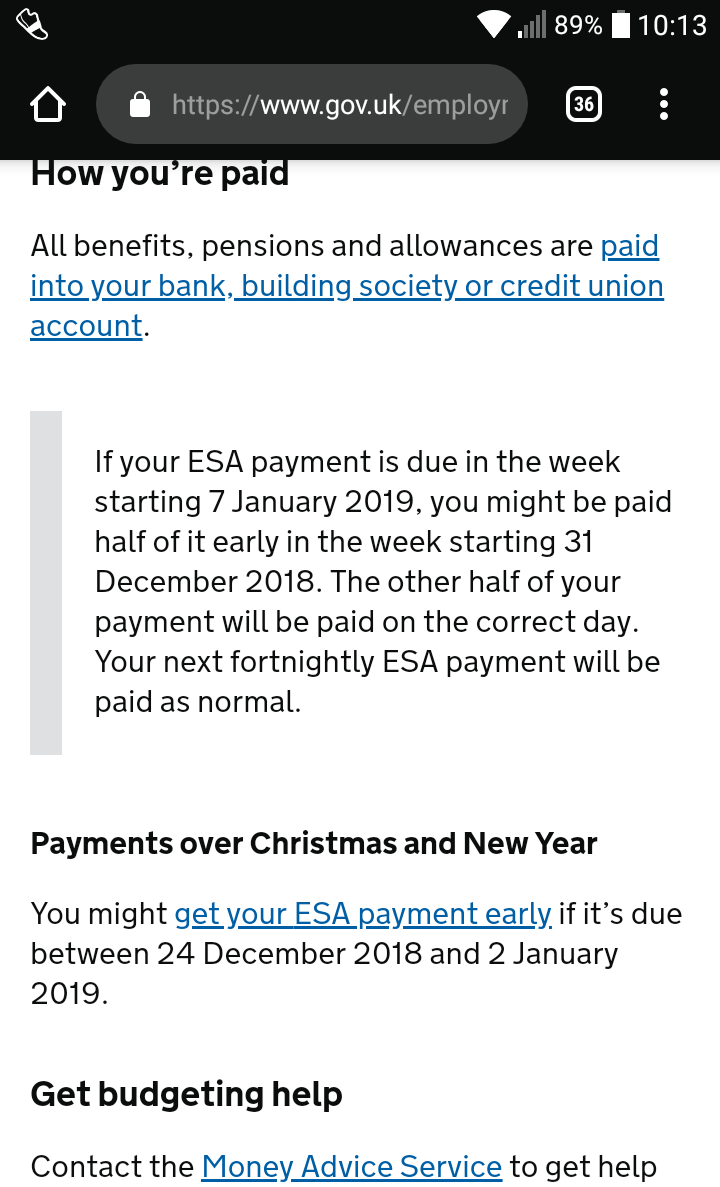Tap the notification icon in status bar
Viewport: 720px width, 1187px height.
[x=32, y=24]
